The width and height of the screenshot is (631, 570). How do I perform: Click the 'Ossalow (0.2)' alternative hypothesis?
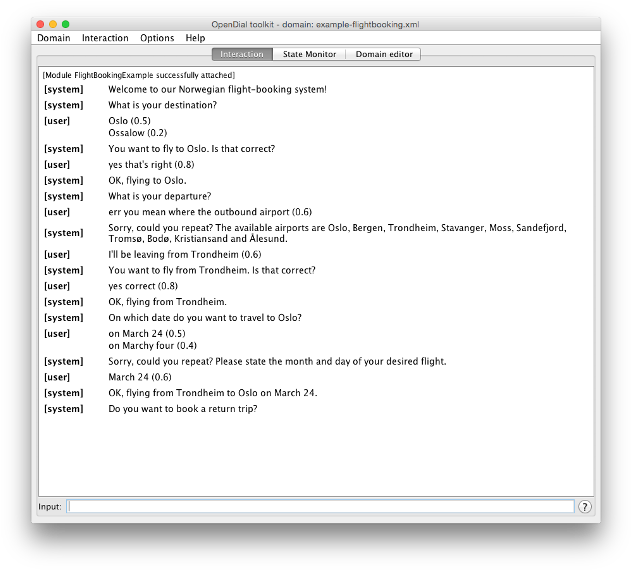click(138, 132)
